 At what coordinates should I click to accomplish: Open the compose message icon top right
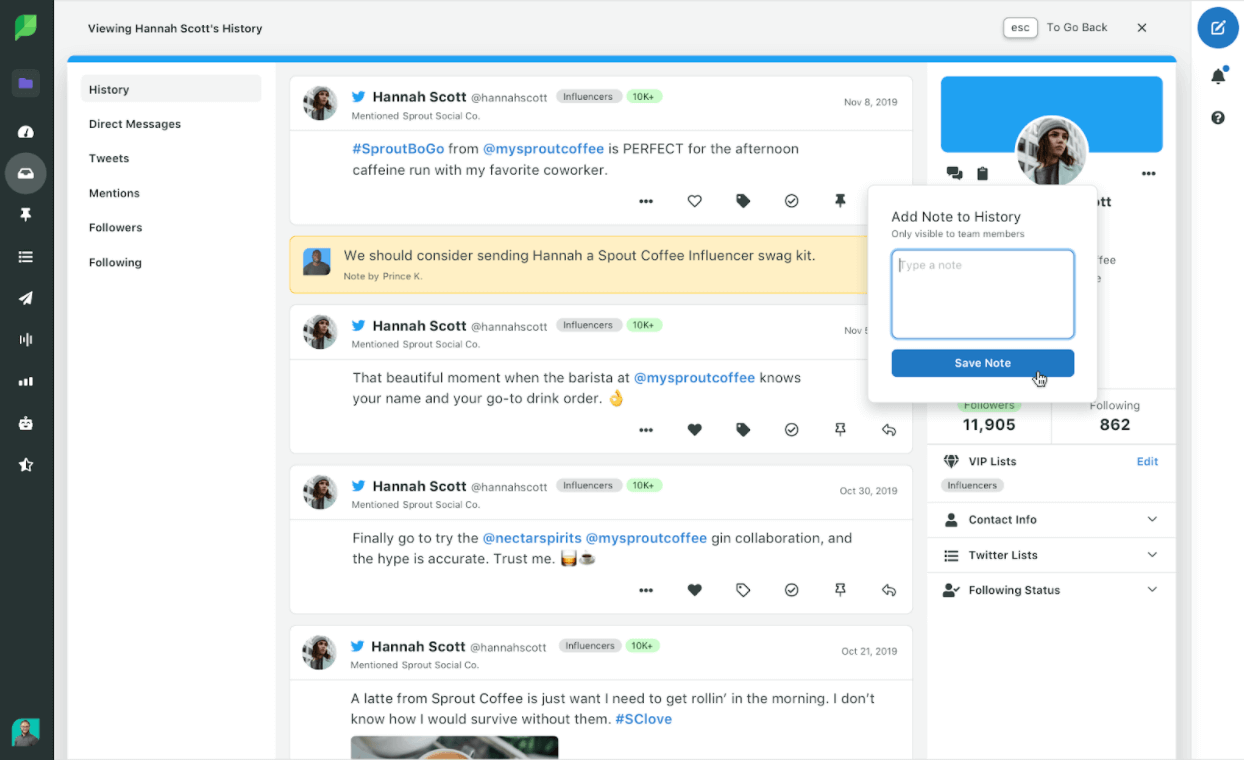[x=1217, y=28]
